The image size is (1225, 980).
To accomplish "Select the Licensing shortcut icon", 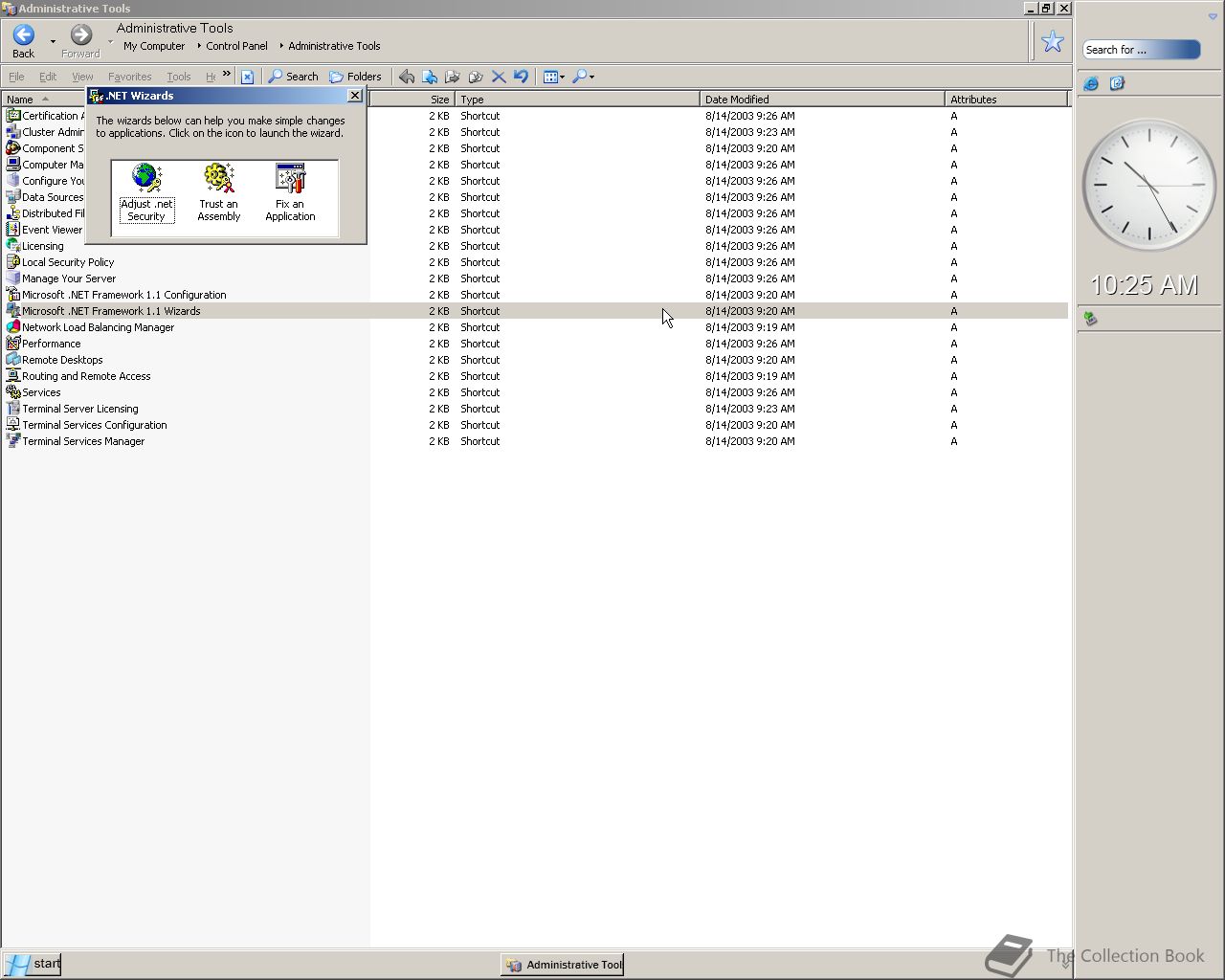I will (13, 246).
